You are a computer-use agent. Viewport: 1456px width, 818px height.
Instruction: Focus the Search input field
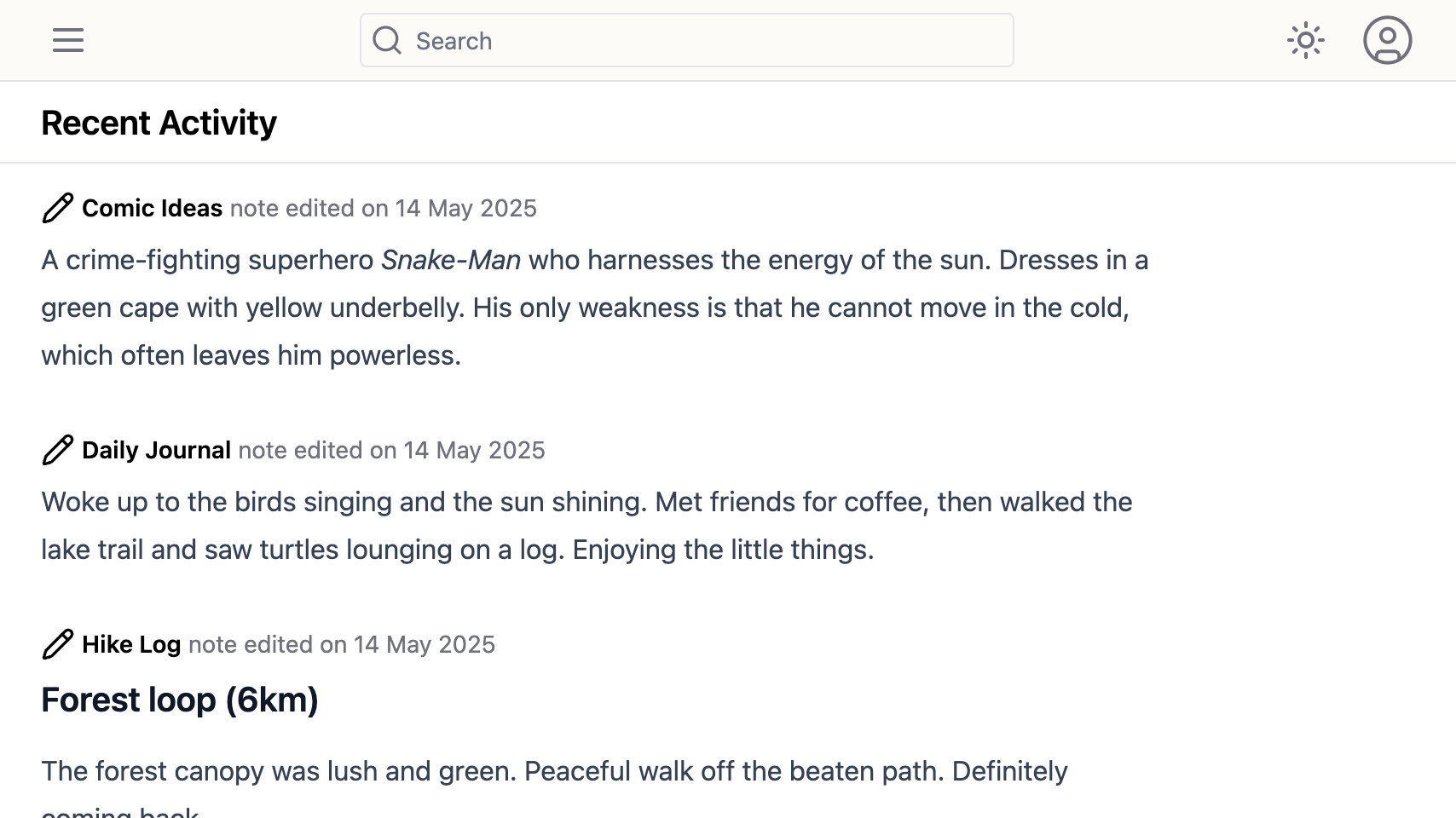687,40
